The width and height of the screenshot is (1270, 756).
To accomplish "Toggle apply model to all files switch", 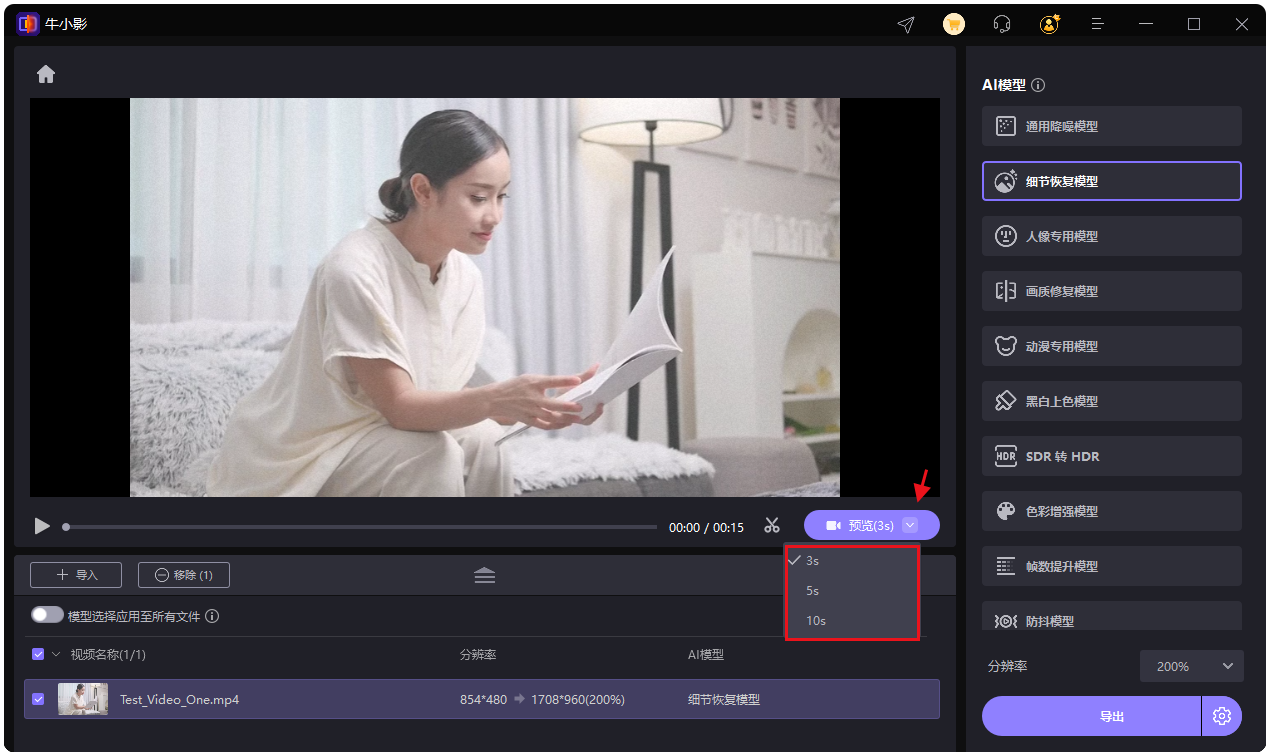I will click(47, 616).
